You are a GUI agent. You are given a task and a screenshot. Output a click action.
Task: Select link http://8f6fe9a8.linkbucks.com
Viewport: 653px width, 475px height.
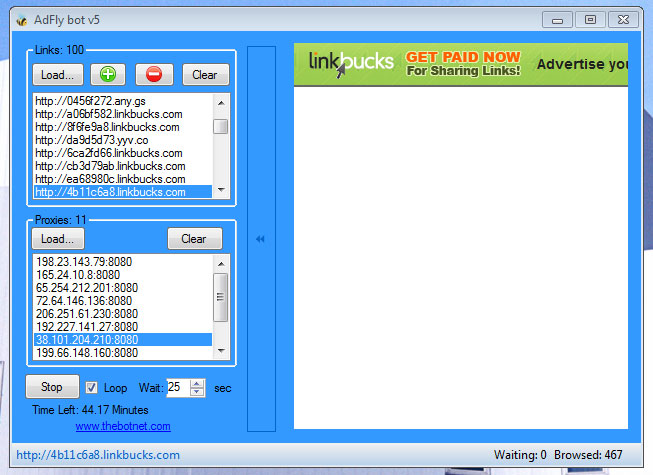(x=123, y=127)
